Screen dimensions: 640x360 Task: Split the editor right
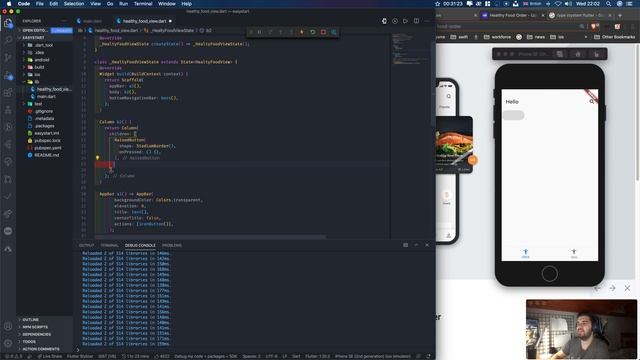pyautogui.click(x=416, y=21)
